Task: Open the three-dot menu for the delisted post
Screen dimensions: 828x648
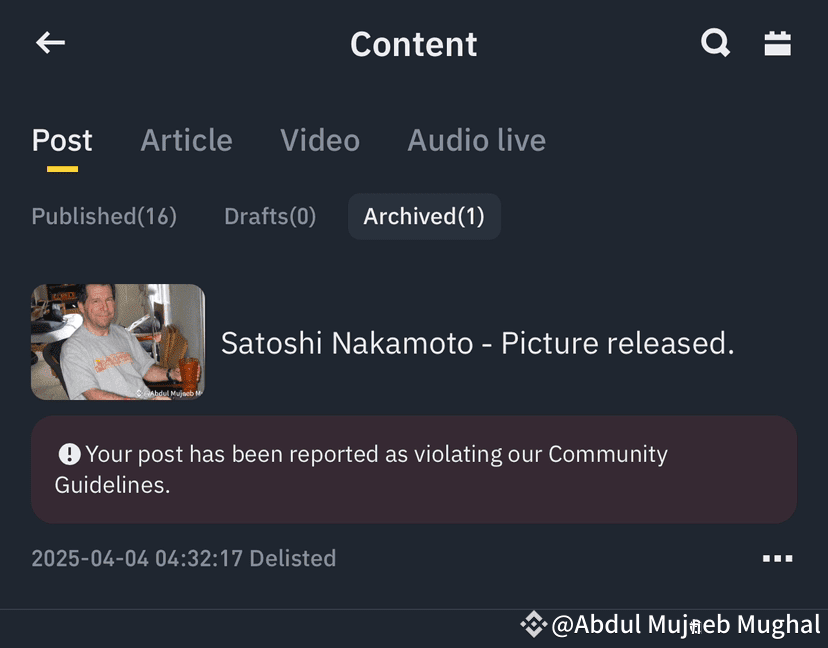Action: point(777,558)
